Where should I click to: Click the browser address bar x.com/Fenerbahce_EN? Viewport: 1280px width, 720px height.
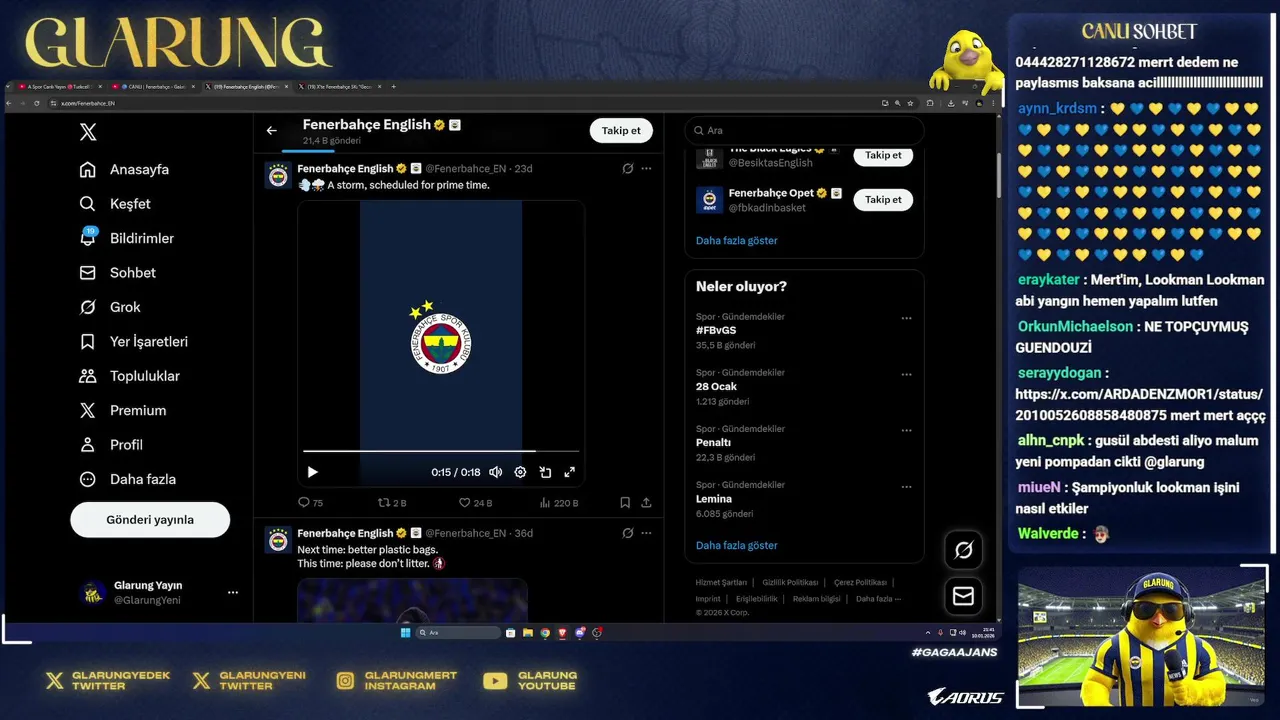pos(88,103)
